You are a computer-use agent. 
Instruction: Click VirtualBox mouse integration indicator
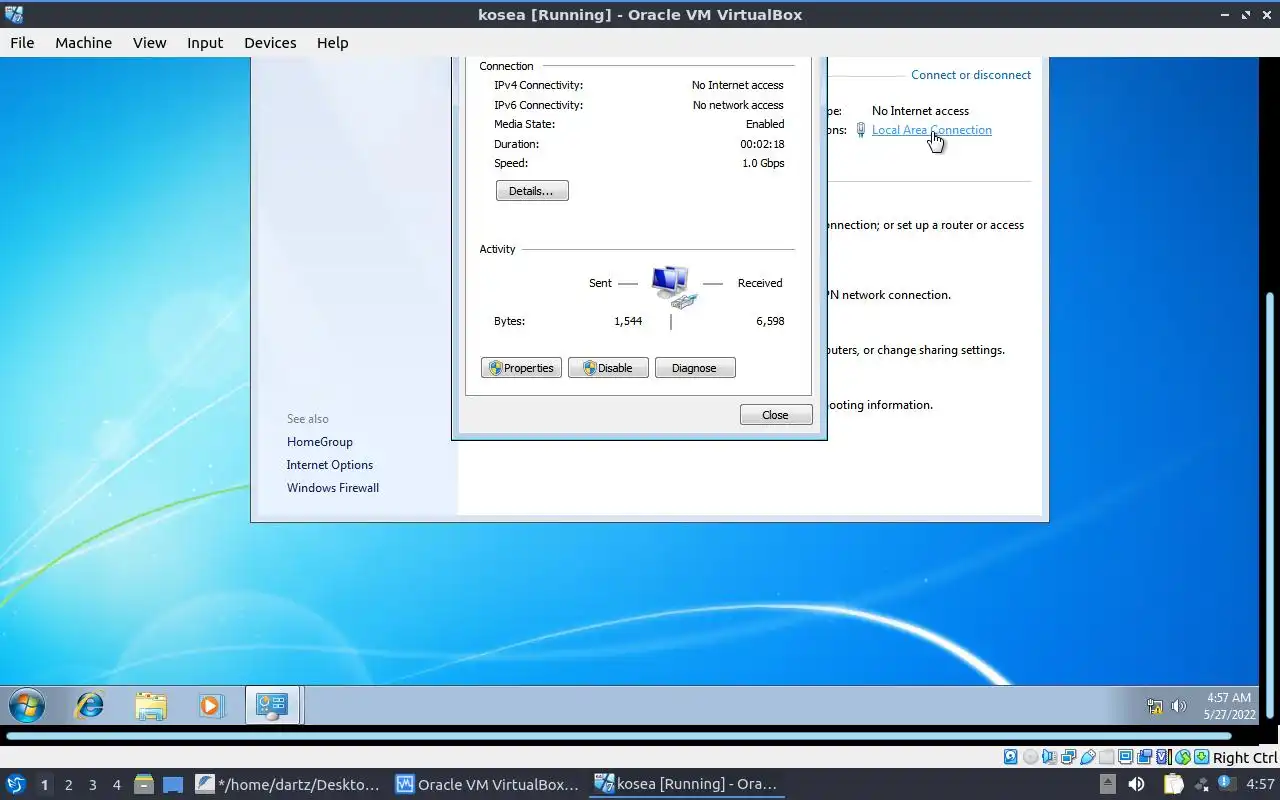click(x=1183, y=757)
